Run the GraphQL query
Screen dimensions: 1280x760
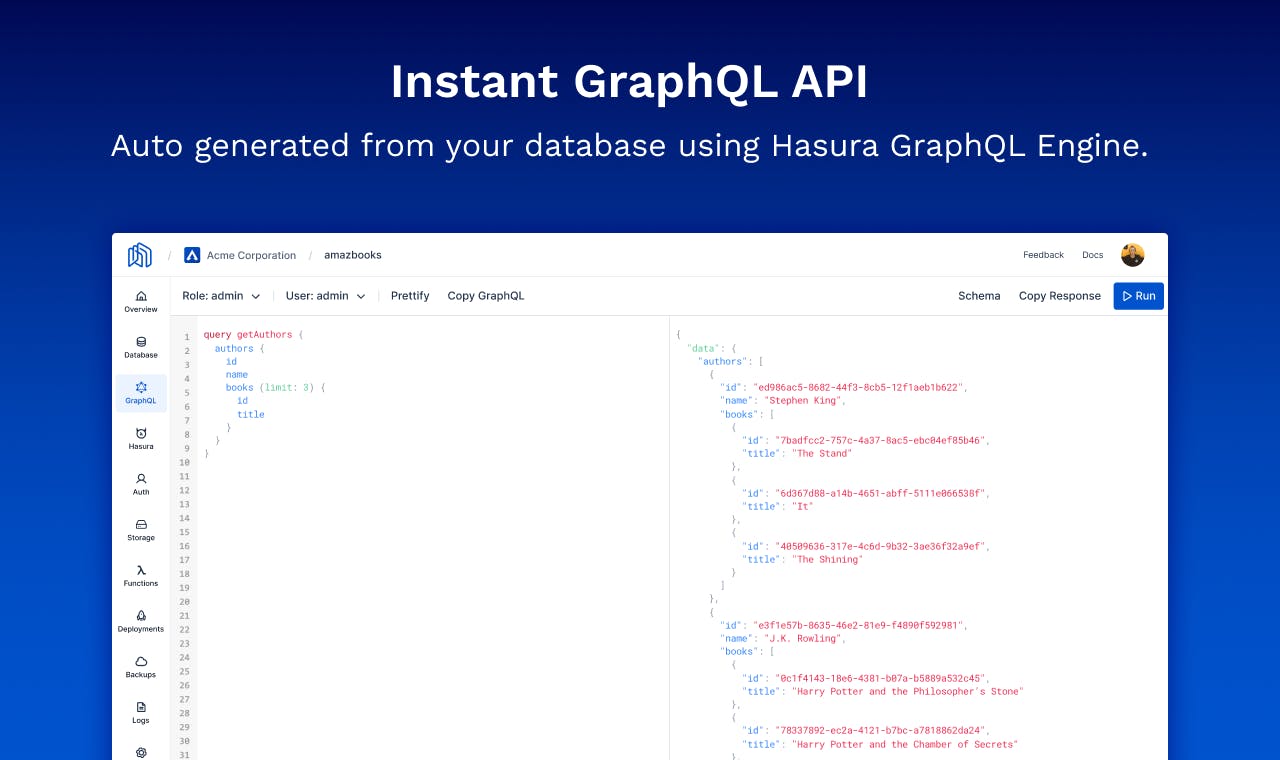click(1139, 296)
